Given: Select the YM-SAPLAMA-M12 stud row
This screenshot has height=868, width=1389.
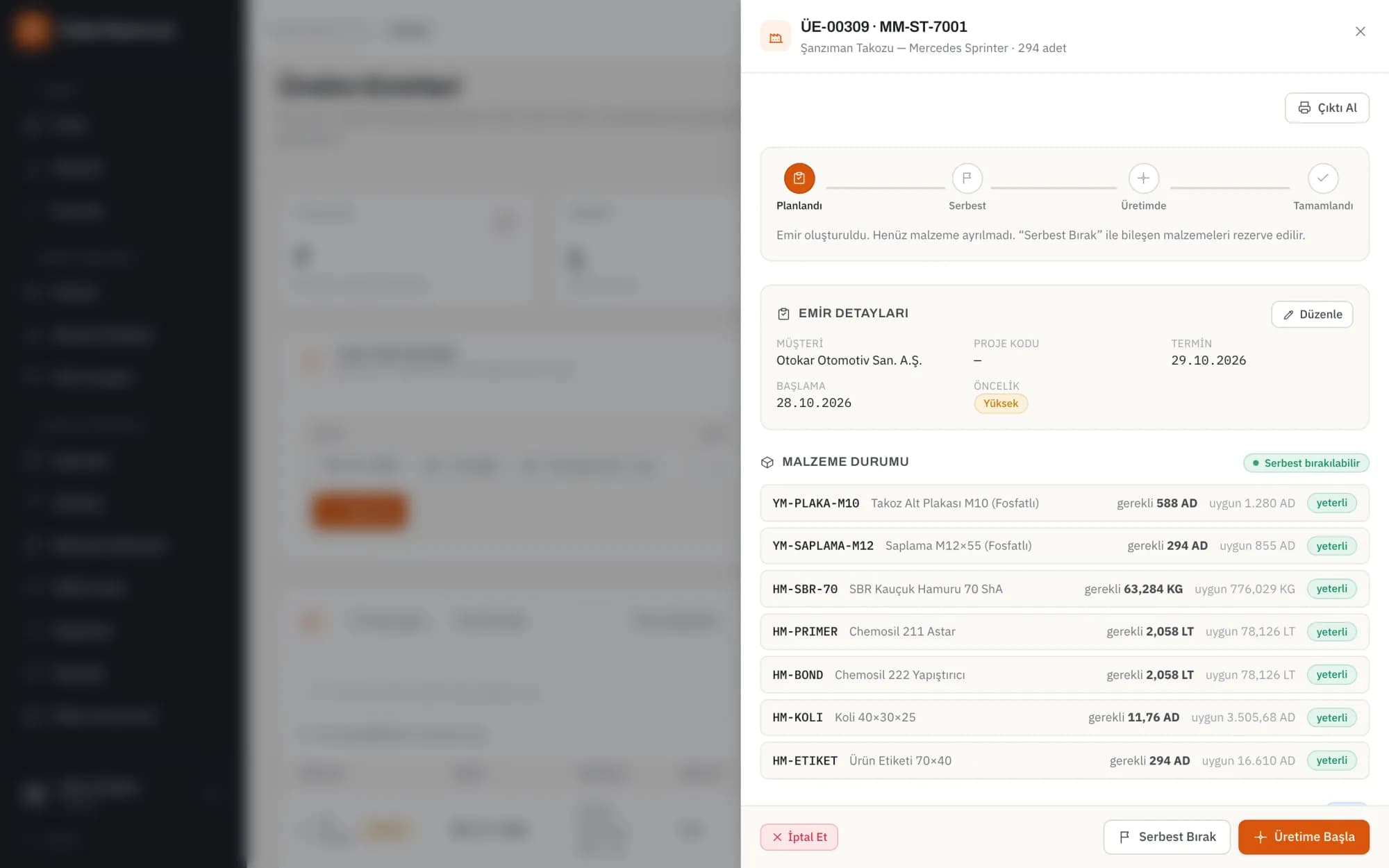Looking at the screenshot, I should 1065,546.
